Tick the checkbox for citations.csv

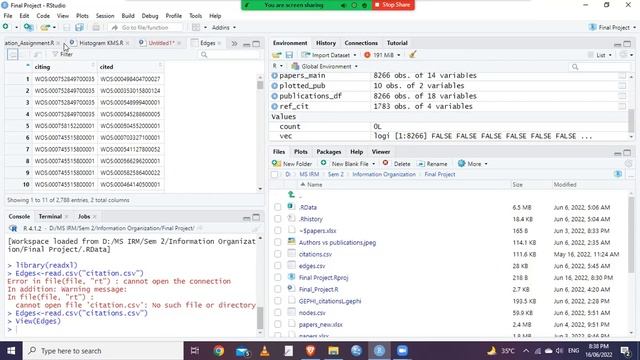(278, 254)
